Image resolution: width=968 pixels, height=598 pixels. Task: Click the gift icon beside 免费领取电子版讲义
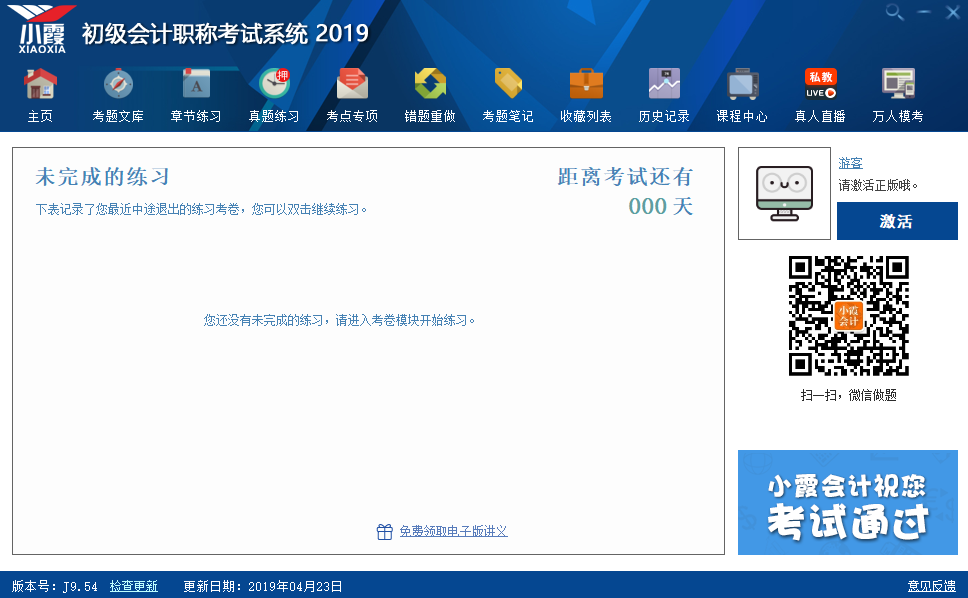click(x=385, y=531)
